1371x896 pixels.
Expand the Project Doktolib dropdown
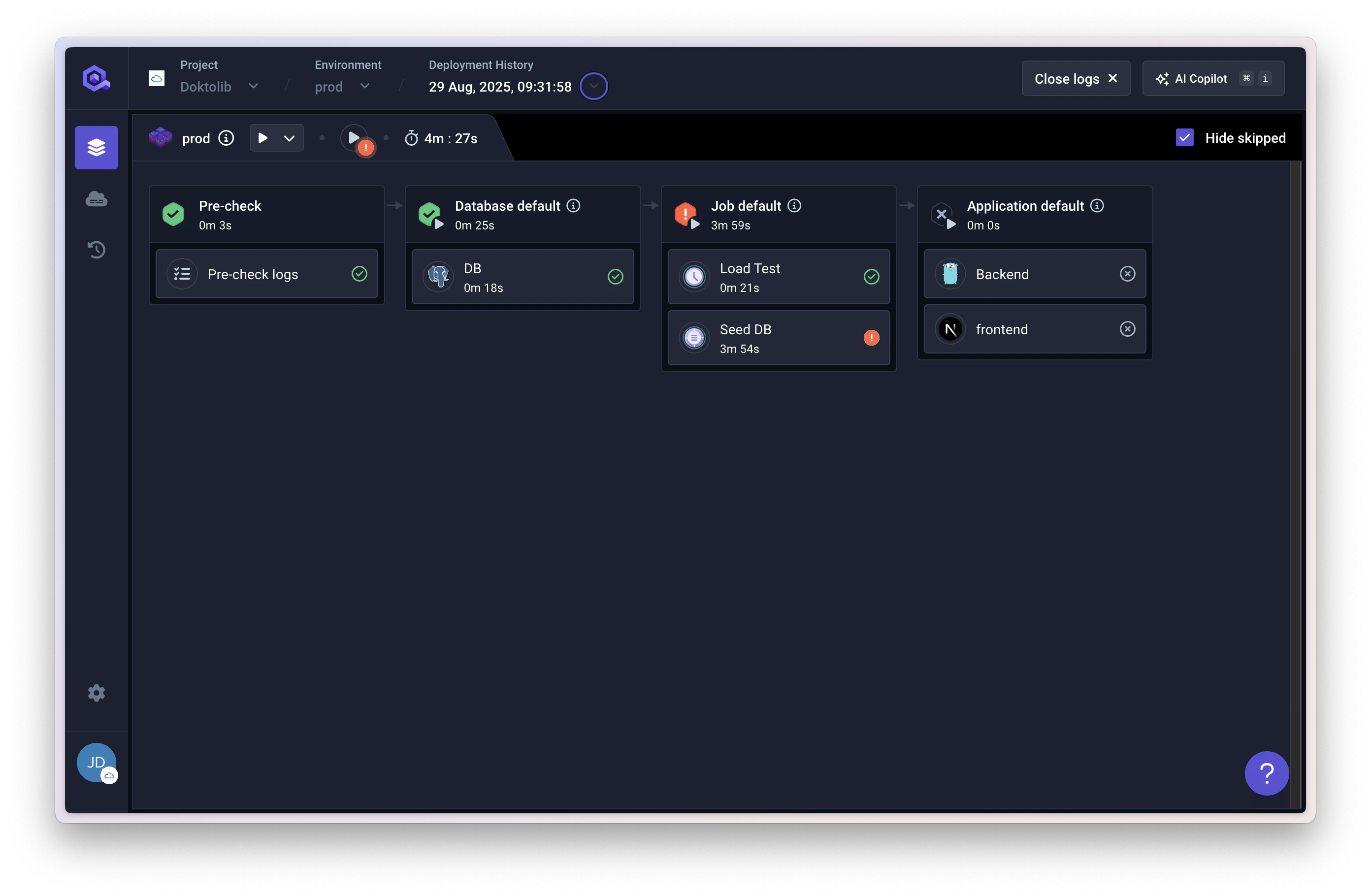click(253, 86)
